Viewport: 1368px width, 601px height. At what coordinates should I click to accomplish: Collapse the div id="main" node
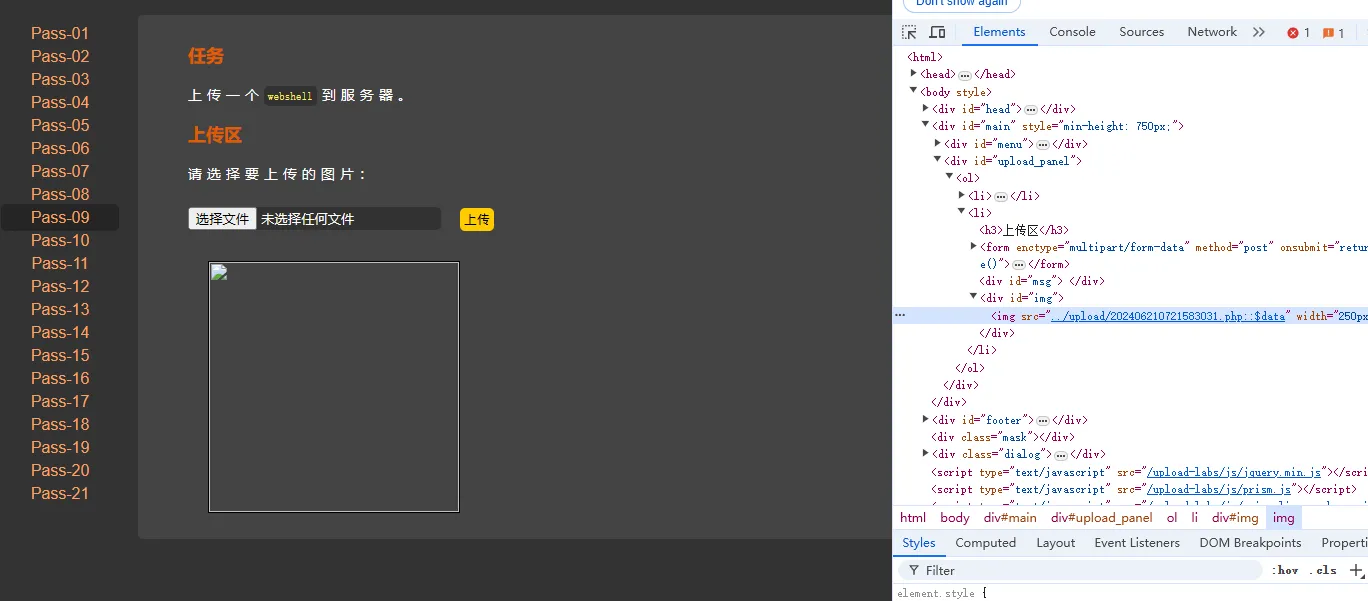point(926,125)
